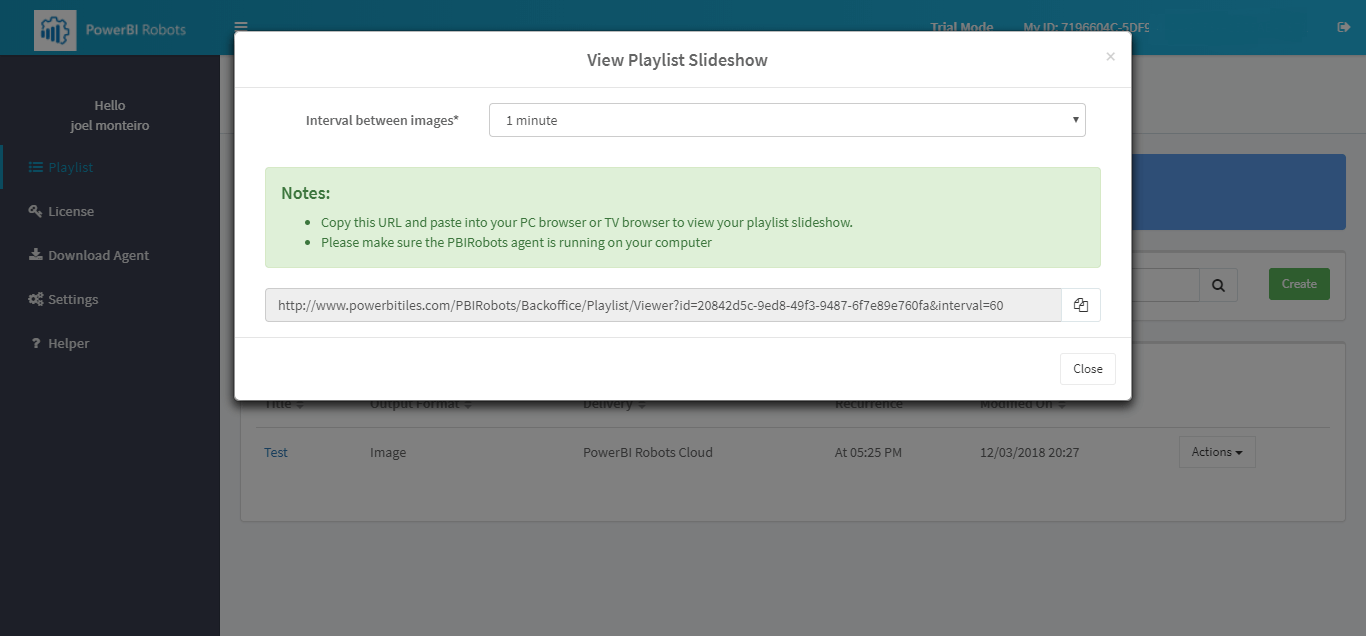The height and width of the screenshot is (636, 1366).
Task: Close the View Playlist Slideshow dialog
Action: click(x=1087, y=368)
